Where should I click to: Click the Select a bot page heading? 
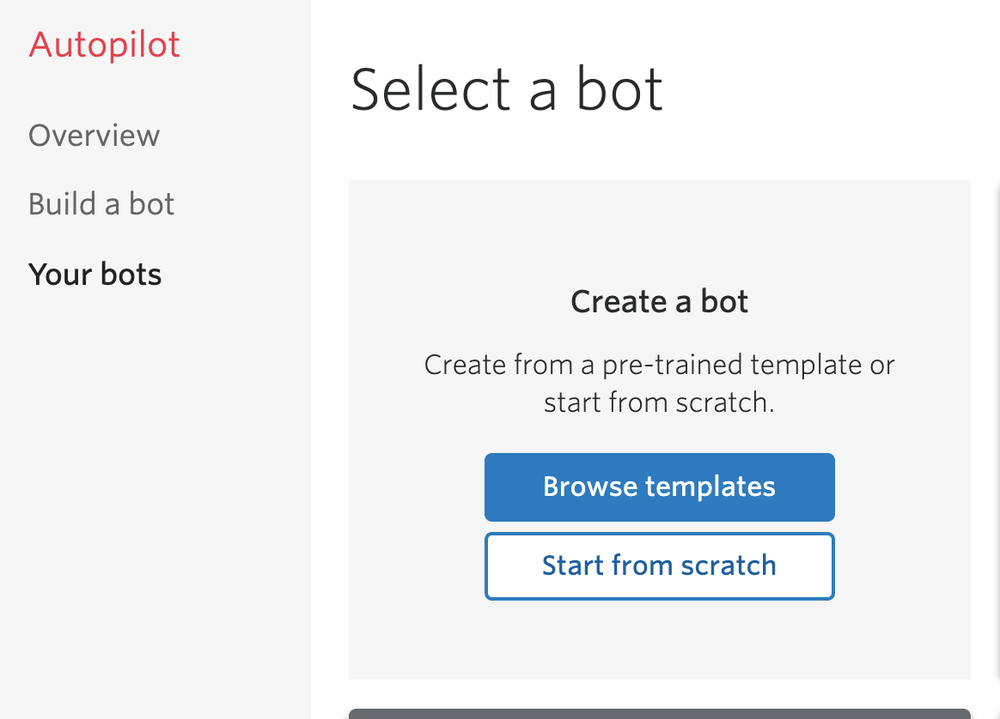click(x=507, y=89)
